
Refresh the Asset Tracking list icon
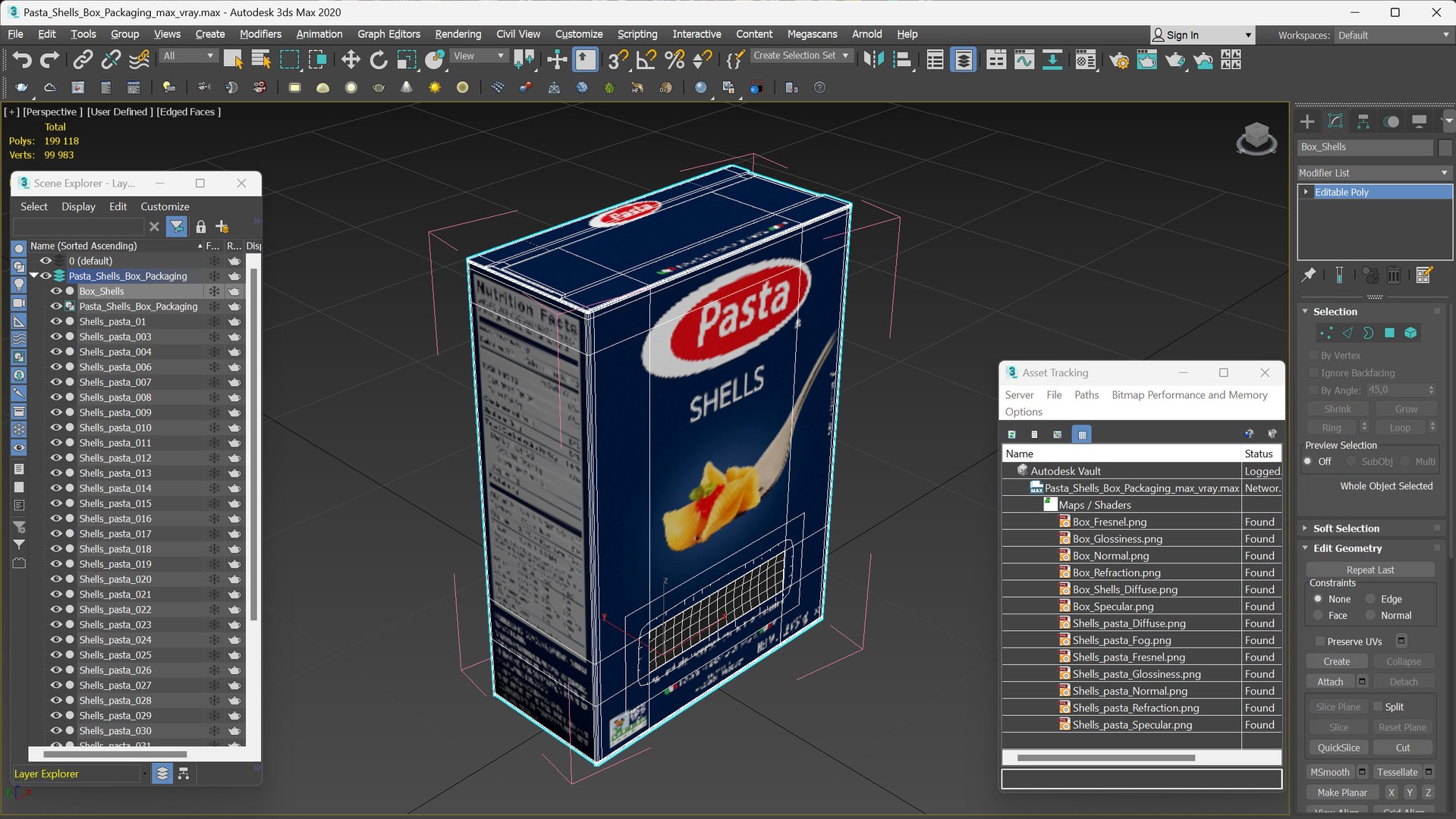coord(1011,435)
